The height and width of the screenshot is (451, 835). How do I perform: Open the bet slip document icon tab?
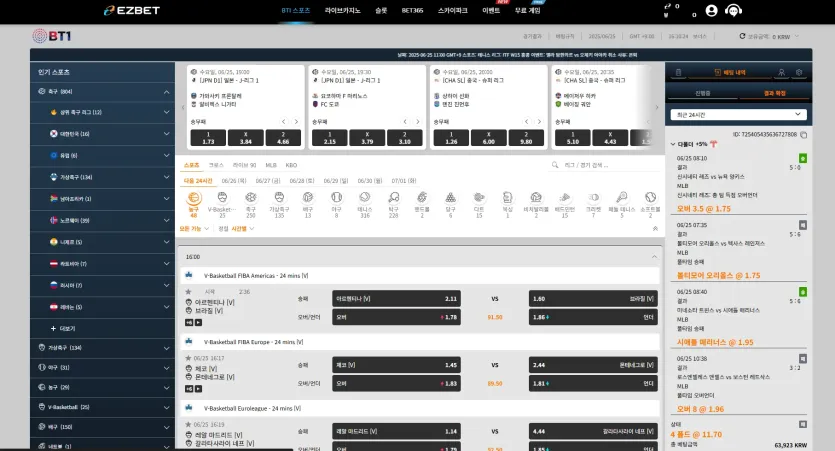pos(678,72)
